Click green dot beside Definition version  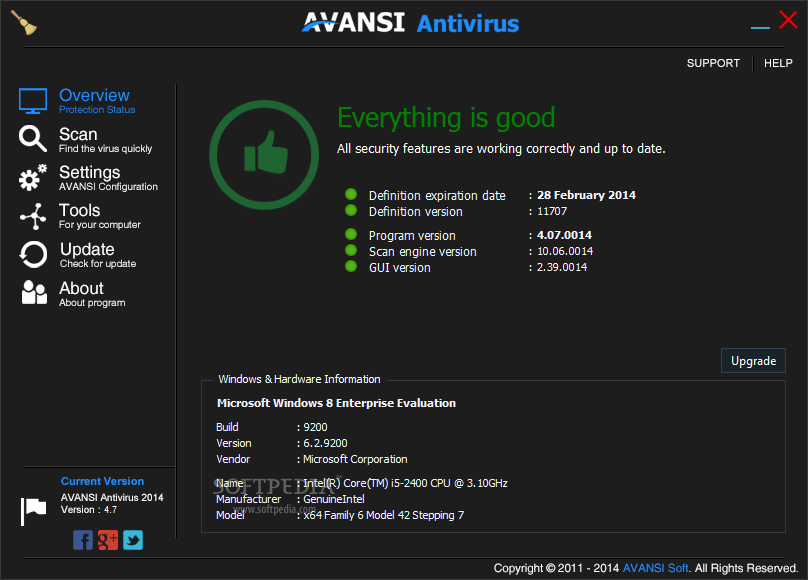point(351,210)
